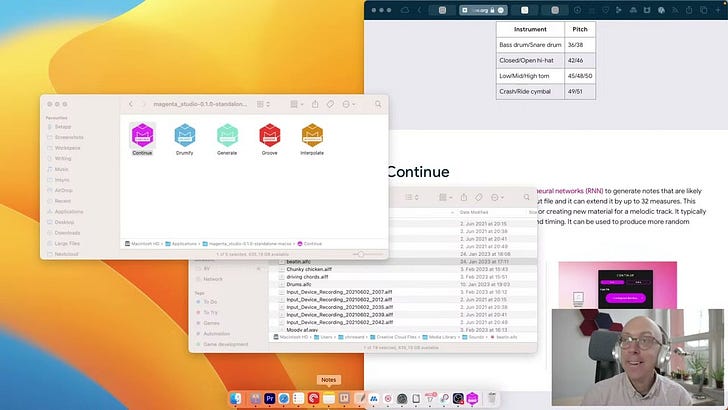Click the Tags icon in the magenta_studio Finder toolbar
The height and width of the screenshot is (410, 728).
(330, 104)
